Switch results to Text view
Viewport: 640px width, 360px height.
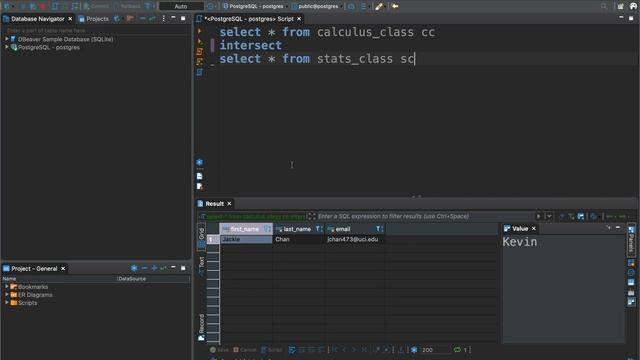[201, 266]
